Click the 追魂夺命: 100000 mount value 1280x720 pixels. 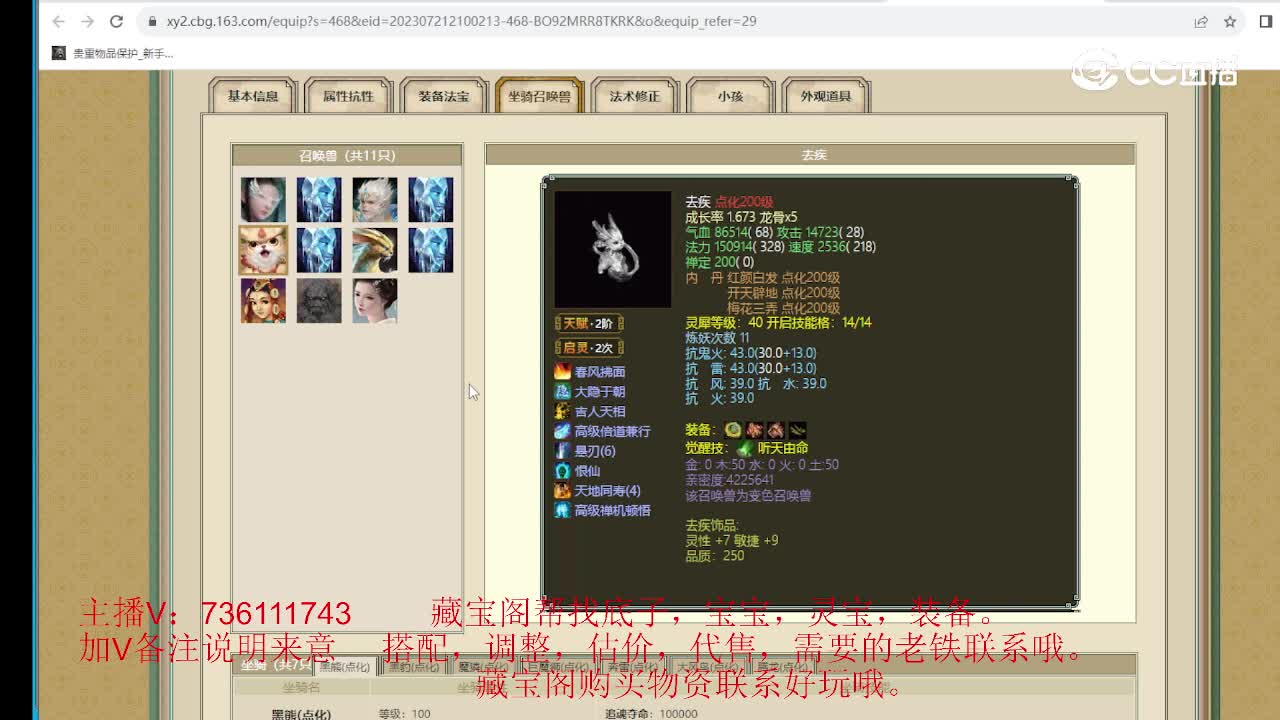651,714
